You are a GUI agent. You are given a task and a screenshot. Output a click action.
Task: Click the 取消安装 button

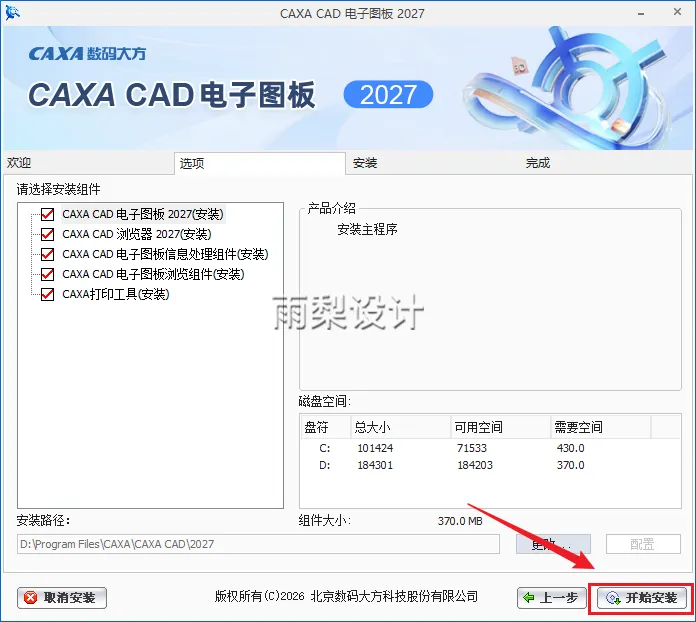point(62,598)
